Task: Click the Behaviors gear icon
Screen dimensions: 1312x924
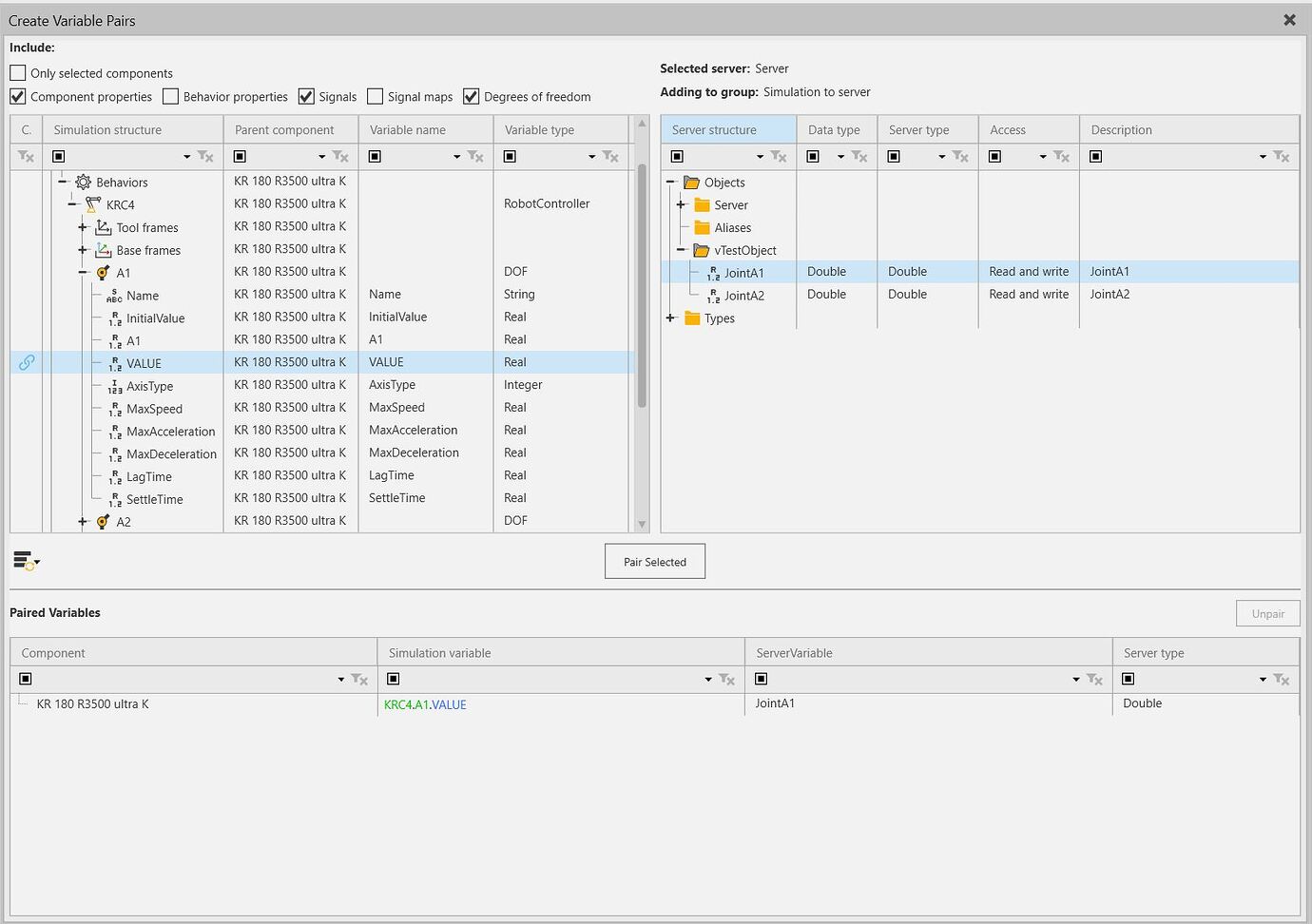Action: [84, 182]
